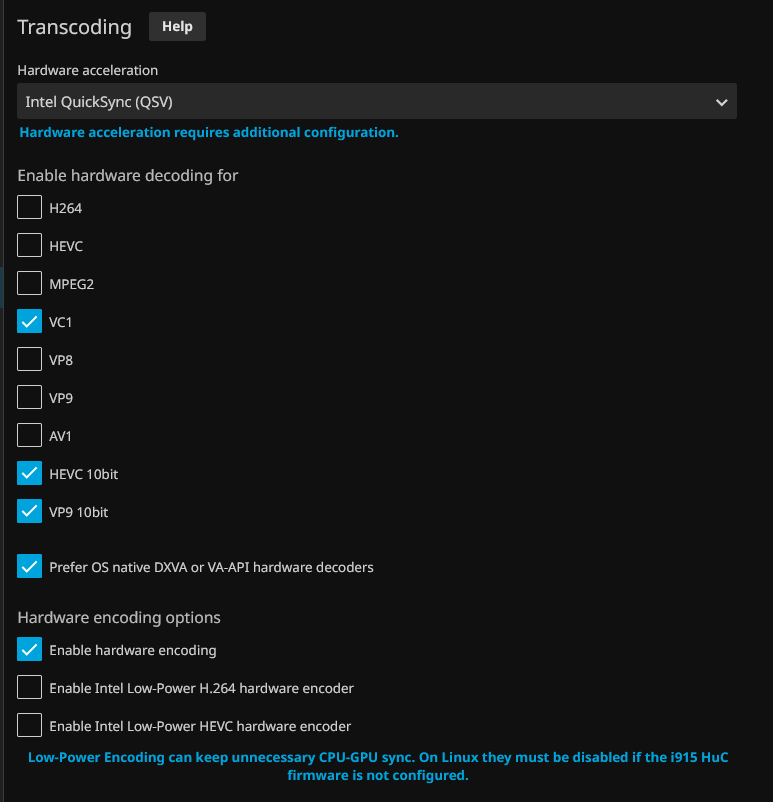Image resolution: width=773 pixels, height=802 pixels.
Task: Click the 'Enable hardware encoding' label text
Action: pyautogui.click(x=133, y=650)
